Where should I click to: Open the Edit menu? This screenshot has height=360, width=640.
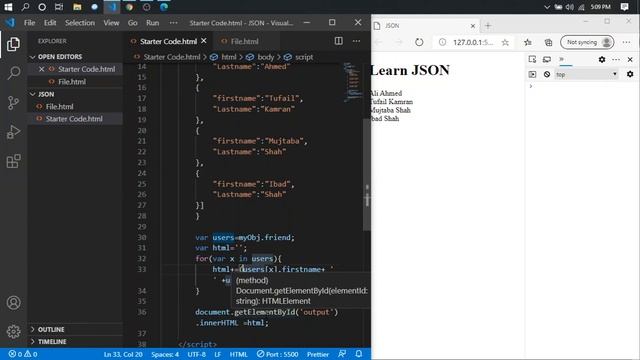pyautogui.click(x=50, y=22)
